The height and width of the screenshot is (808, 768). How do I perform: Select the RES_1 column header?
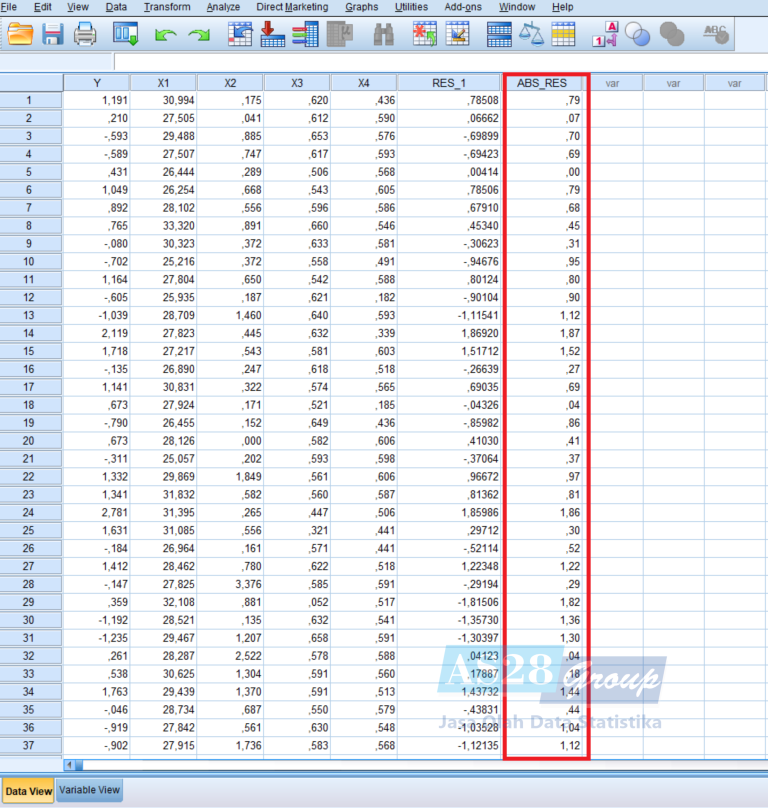[448, 83]
